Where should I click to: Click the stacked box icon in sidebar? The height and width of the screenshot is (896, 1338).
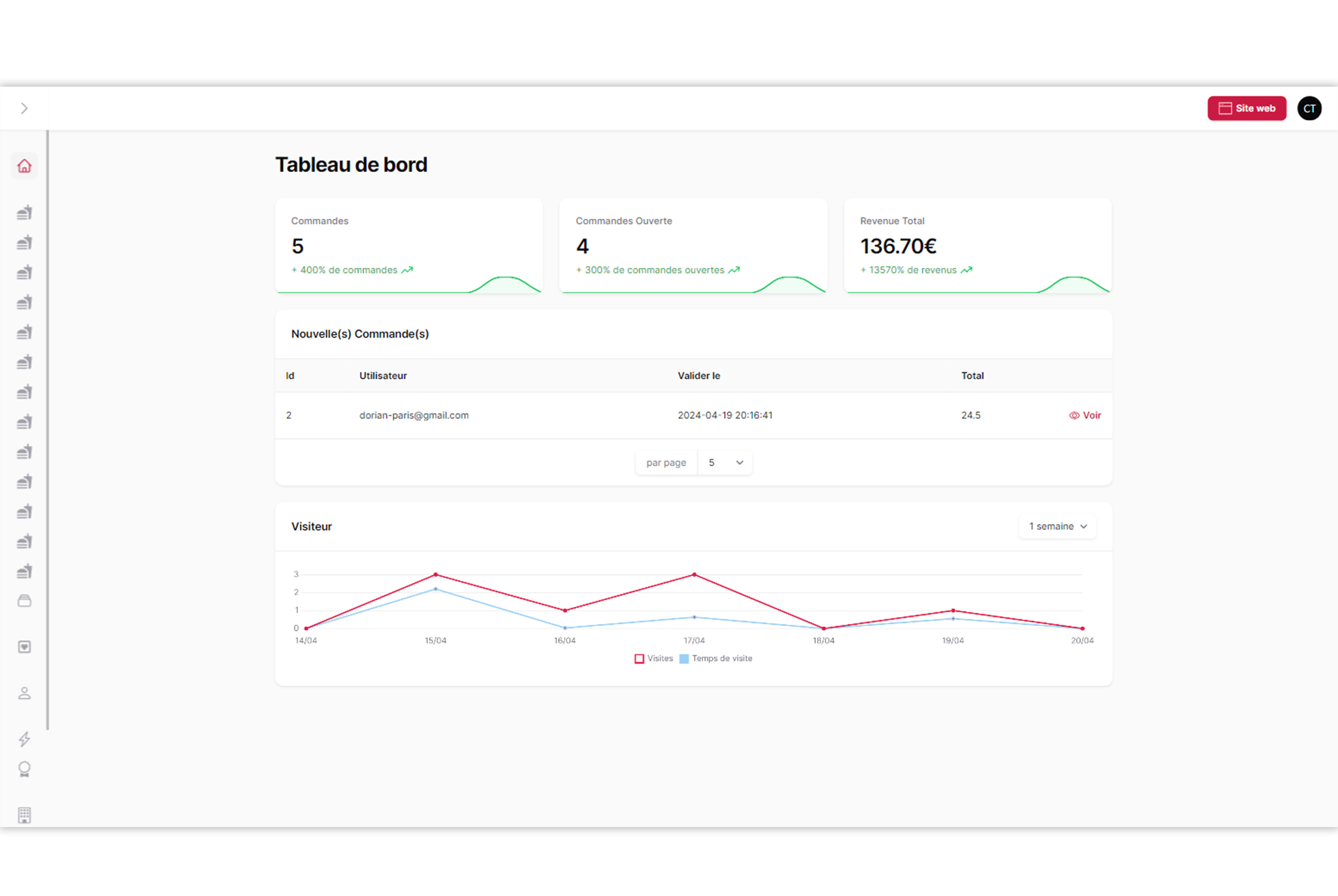25,601
